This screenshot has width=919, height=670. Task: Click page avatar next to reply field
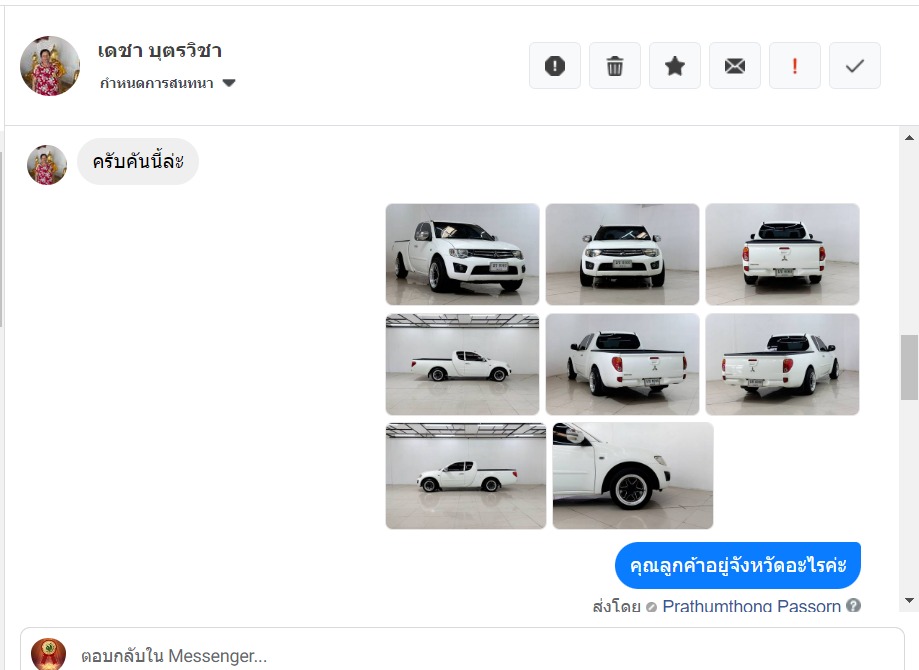48,654
